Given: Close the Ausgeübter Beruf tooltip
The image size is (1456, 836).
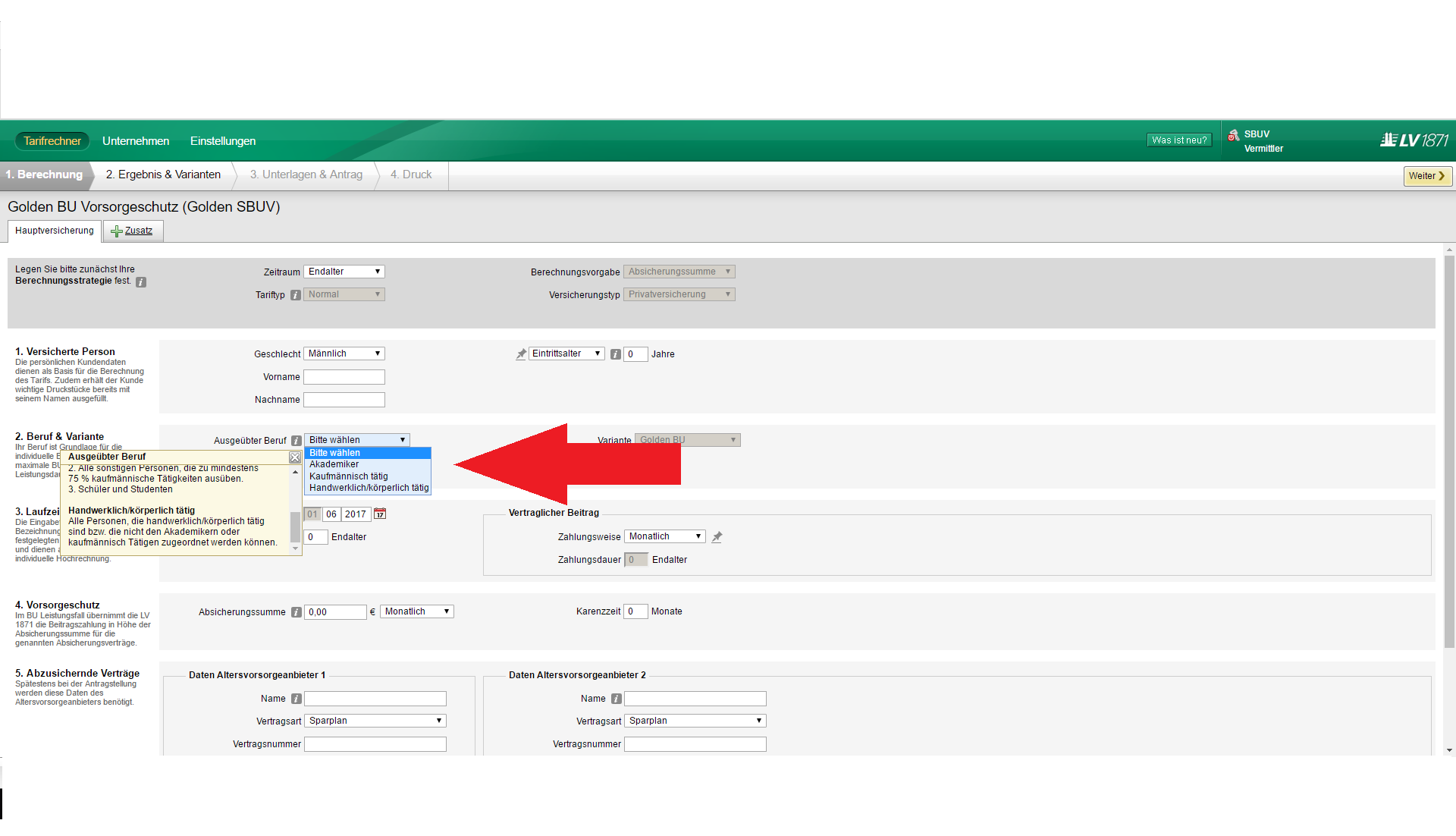Looking at the screenshot, I should pos(295,457).
